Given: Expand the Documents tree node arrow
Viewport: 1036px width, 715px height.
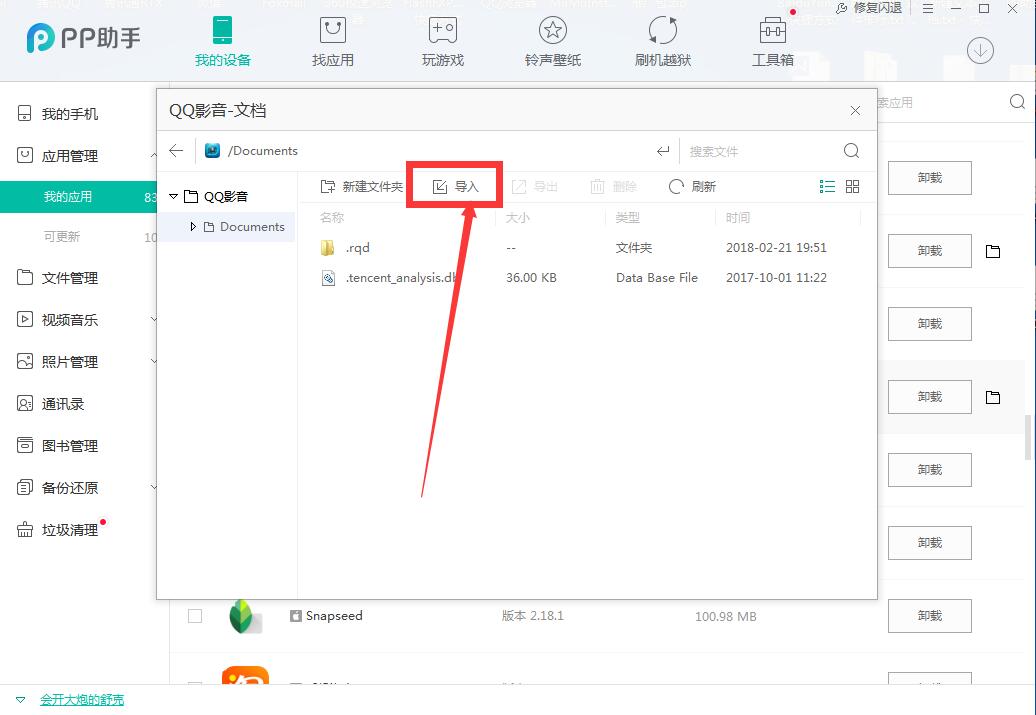Looking at the screenshot, I should (193, 227).
